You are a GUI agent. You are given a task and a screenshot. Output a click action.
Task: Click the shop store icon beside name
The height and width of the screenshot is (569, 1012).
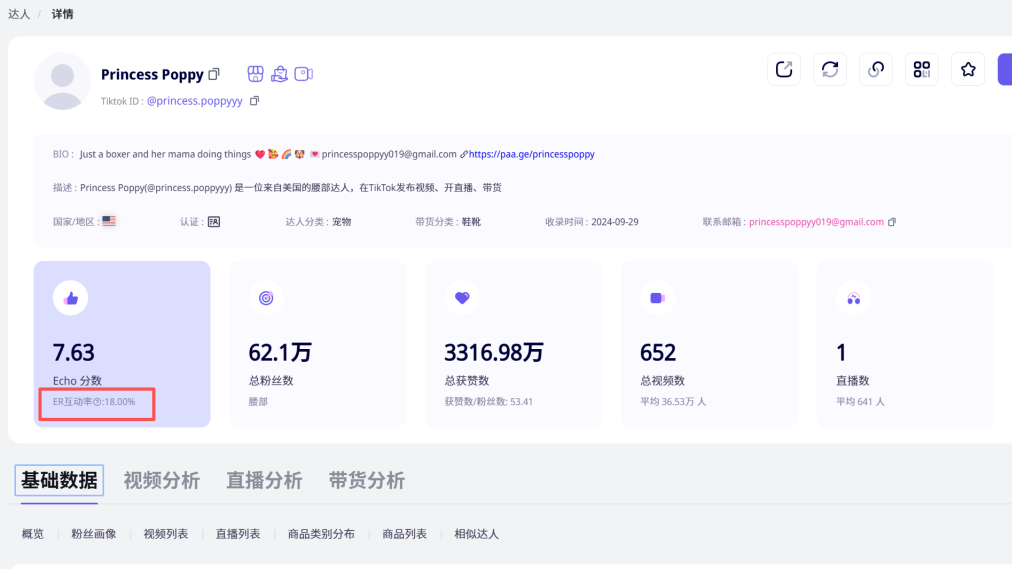(256, 74)
